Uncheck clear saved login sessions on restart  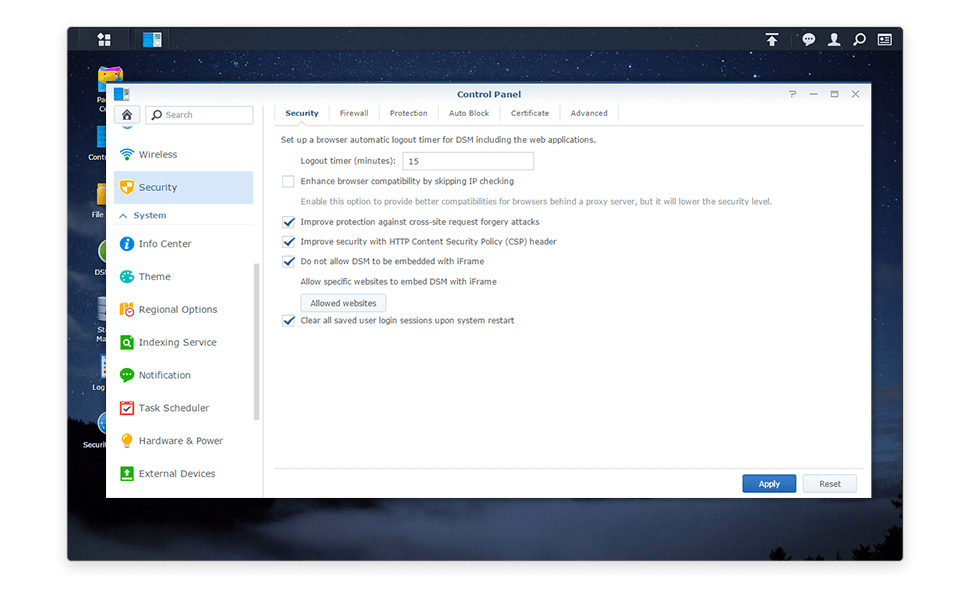289,321
